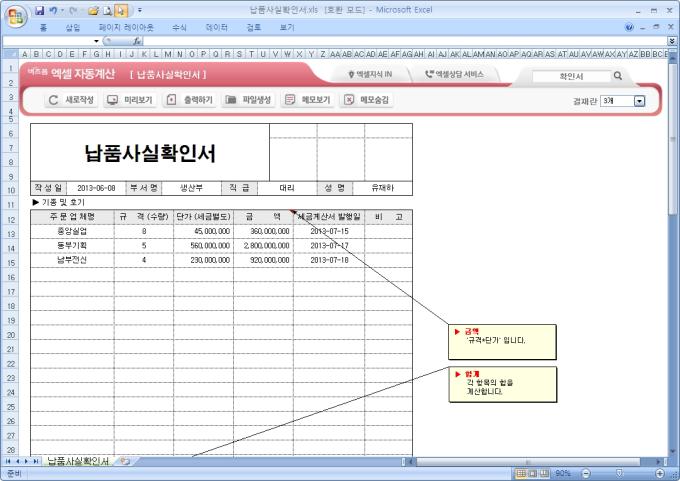Open the 검토 ribbon tab
This screenshot has height=481, width=680.
254,27
